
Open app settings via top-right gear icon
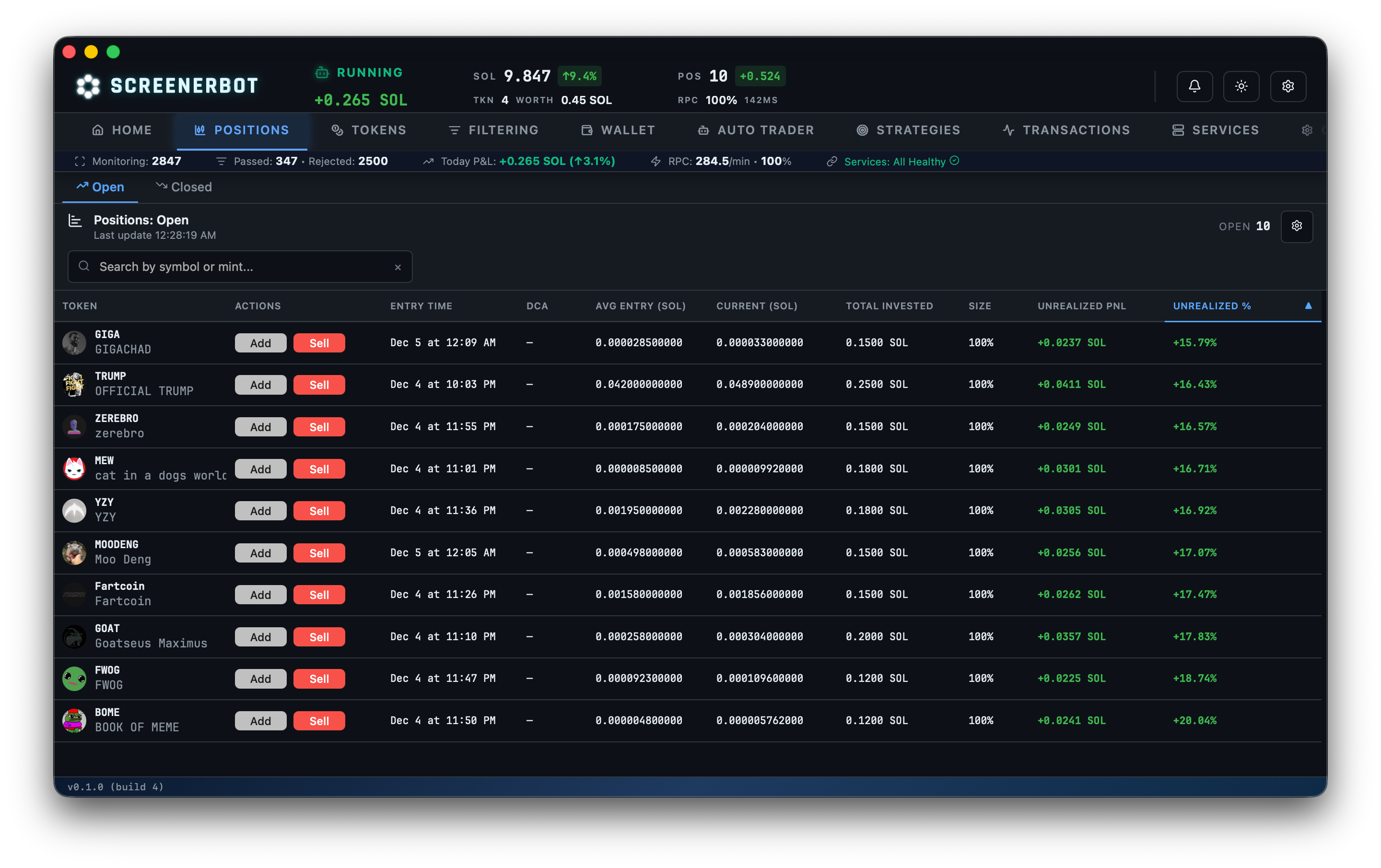tap(1288, 86)
